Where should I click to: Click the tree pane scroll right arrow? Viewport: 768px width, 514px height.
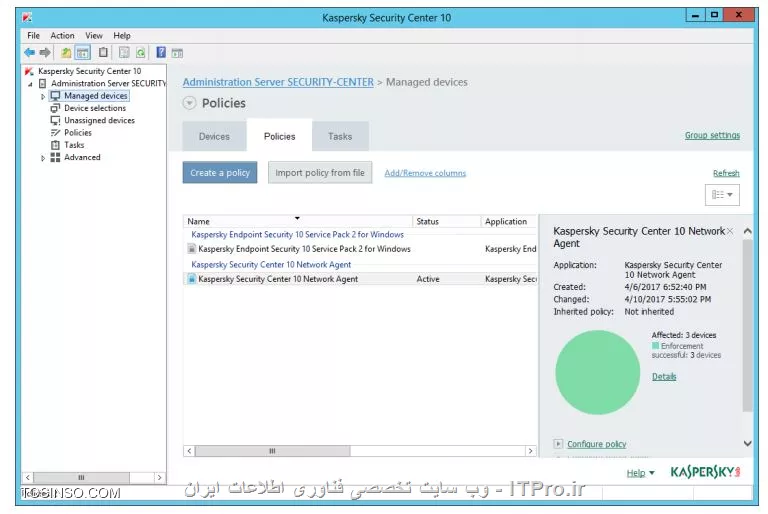tap(159, 477)
